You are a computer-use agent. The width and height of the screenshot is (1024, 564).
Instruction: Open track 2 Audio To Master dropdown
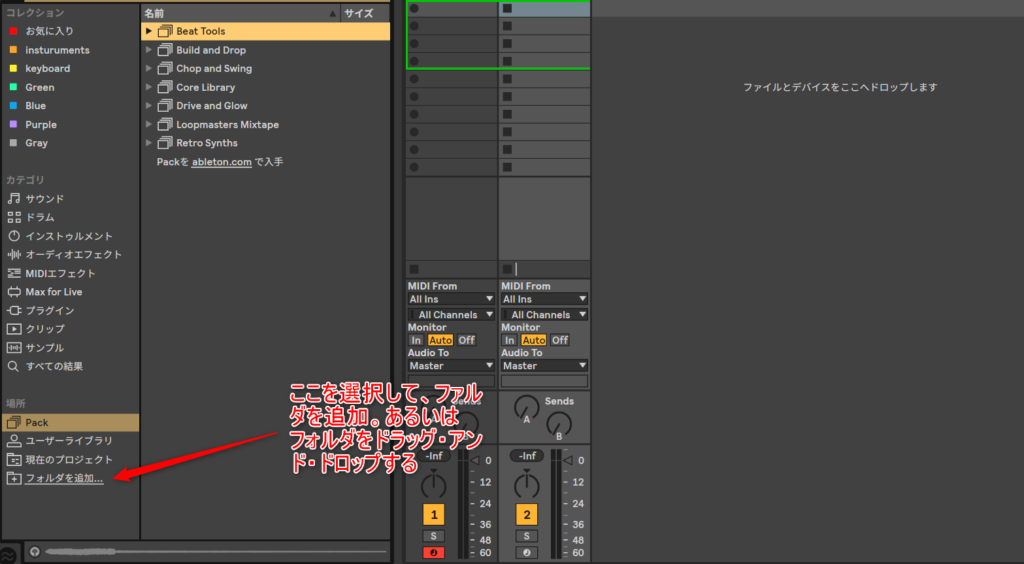point(544,366)
